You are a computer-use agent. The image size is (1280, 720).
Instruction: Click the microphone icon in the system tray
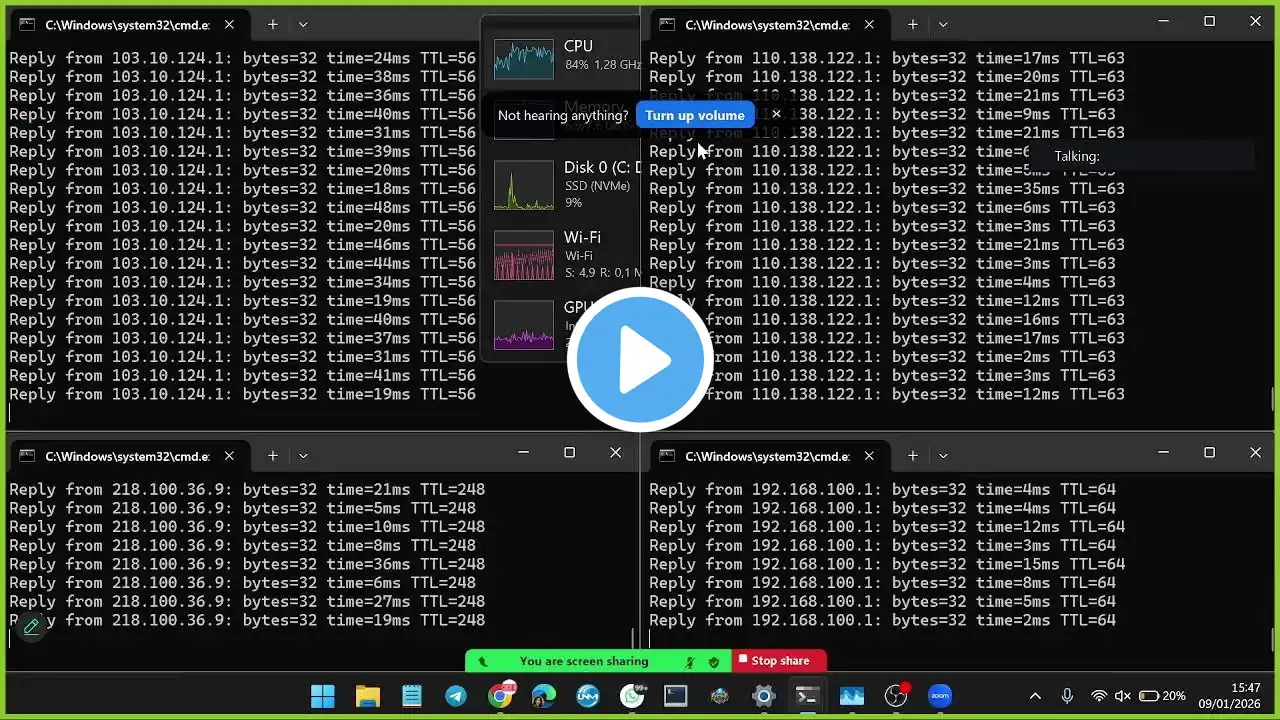(x=1067, y=696)
